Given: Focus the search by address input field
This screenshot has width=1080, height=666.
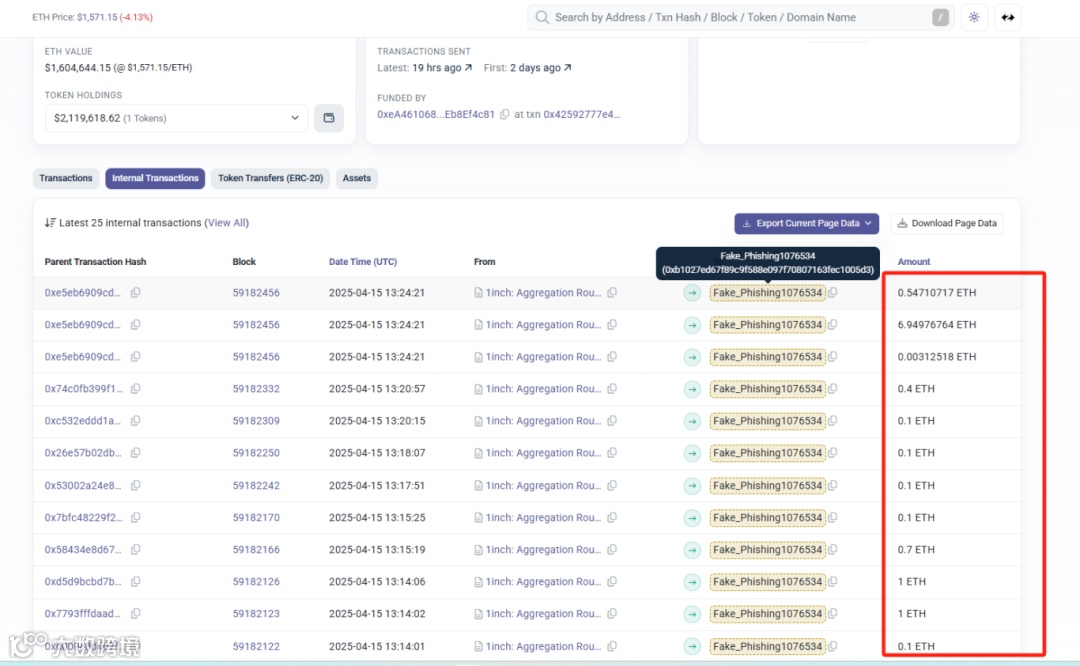Looking at the screenshot, I should click(x=740, y=17).
